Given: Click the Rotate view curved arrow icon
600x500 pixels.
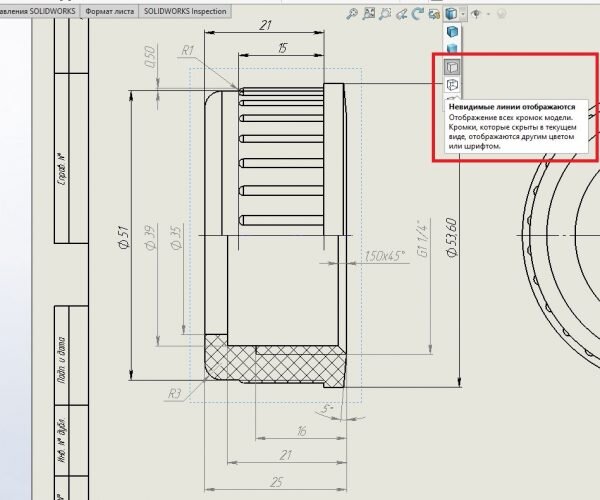Looking at the screenshot, I should 417,14.
